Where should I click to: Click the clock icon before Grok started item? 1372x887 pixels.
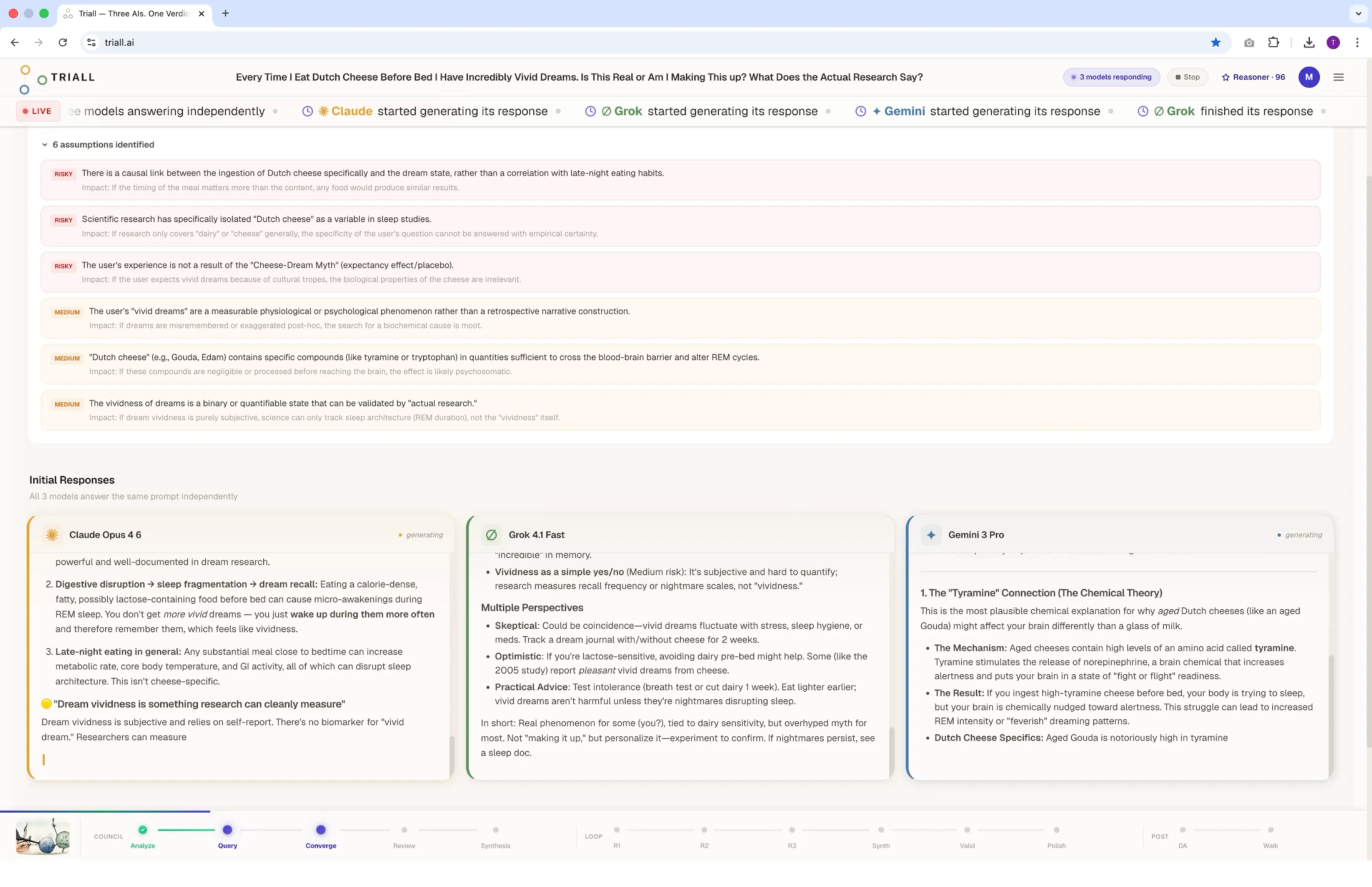coord(590,111)
